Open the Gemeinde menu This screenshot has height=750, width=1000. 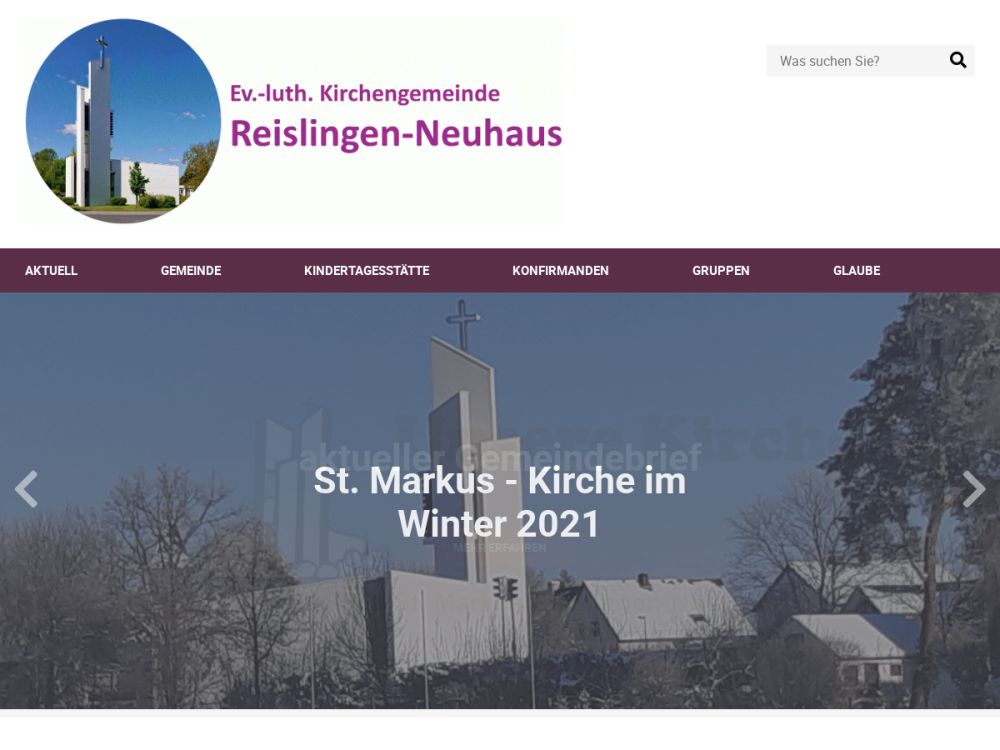click(x=191, y=270)
